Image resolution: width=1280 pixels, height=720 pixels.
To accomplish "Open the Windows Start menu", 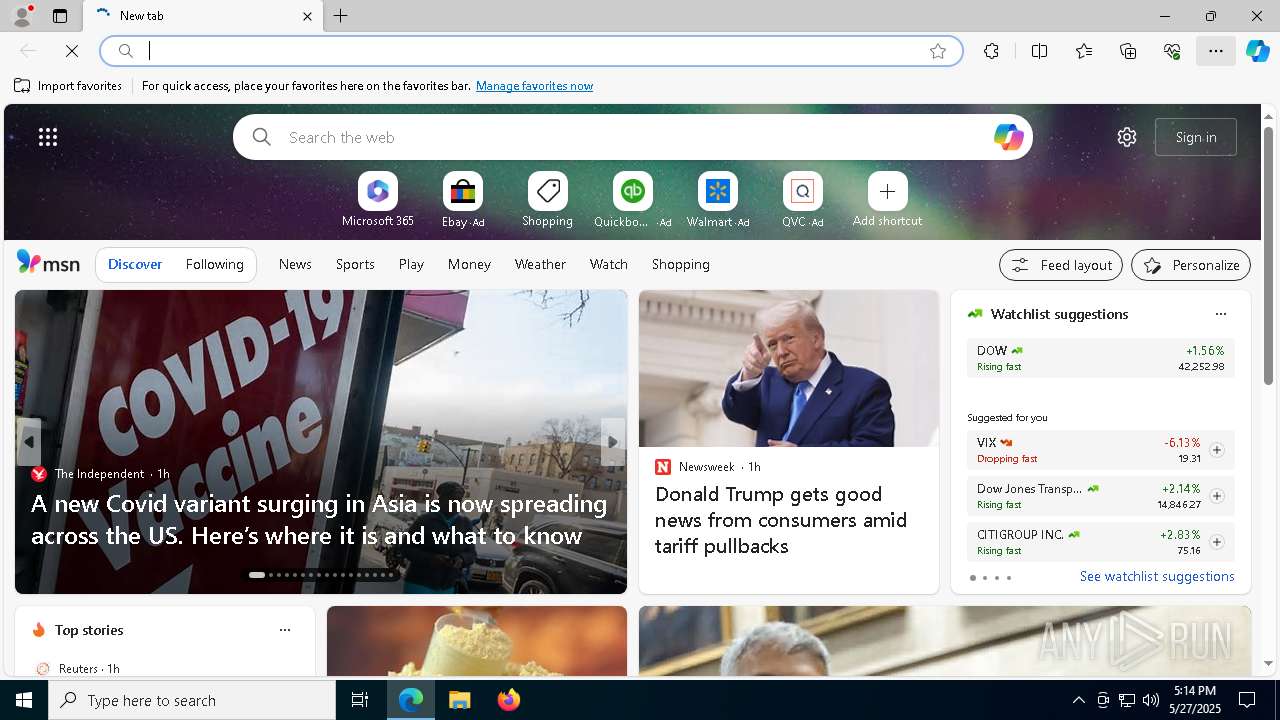I will [24, 700].
